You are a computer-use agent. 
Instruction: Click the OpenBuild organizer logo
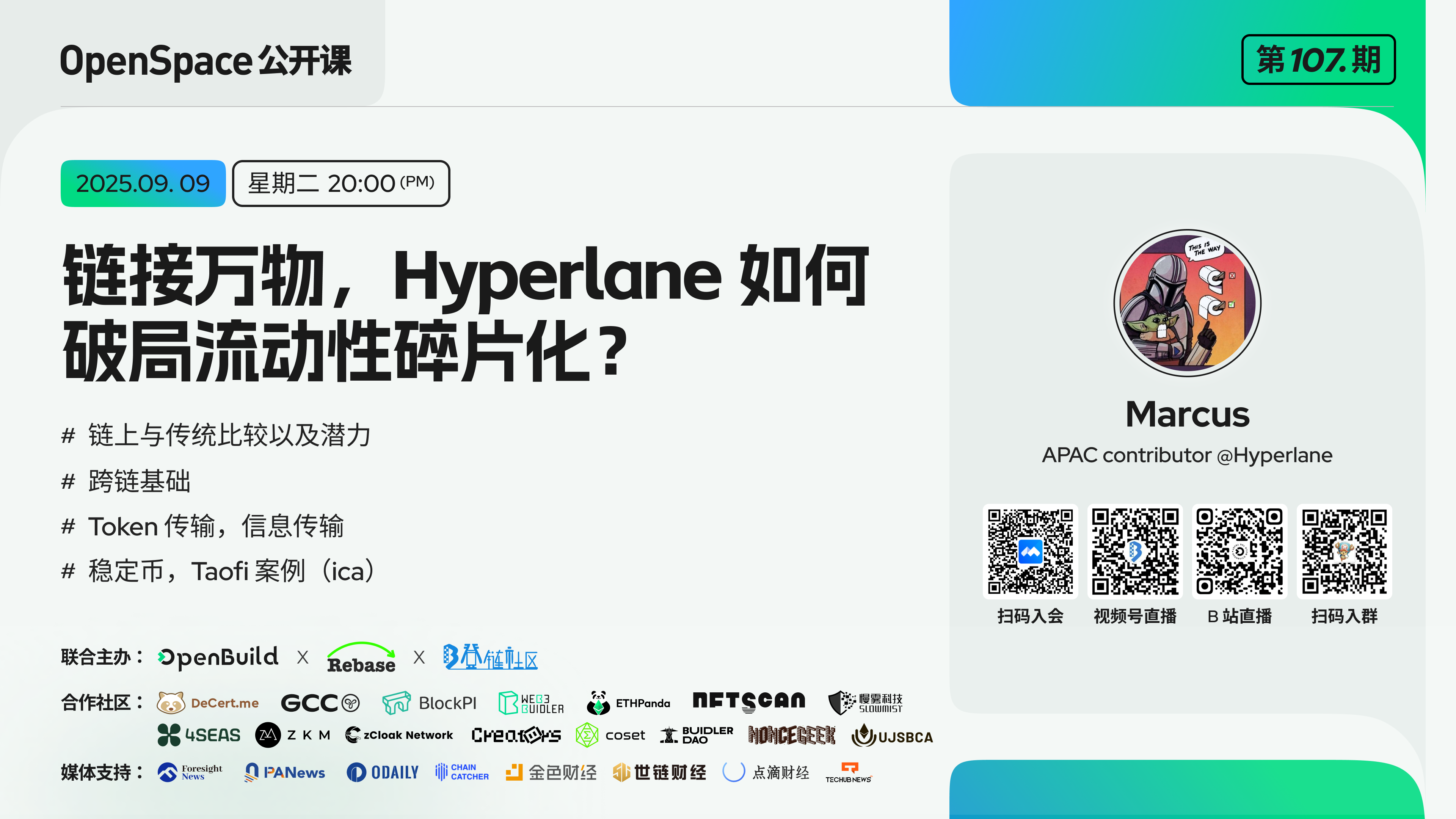click(218, 657)
